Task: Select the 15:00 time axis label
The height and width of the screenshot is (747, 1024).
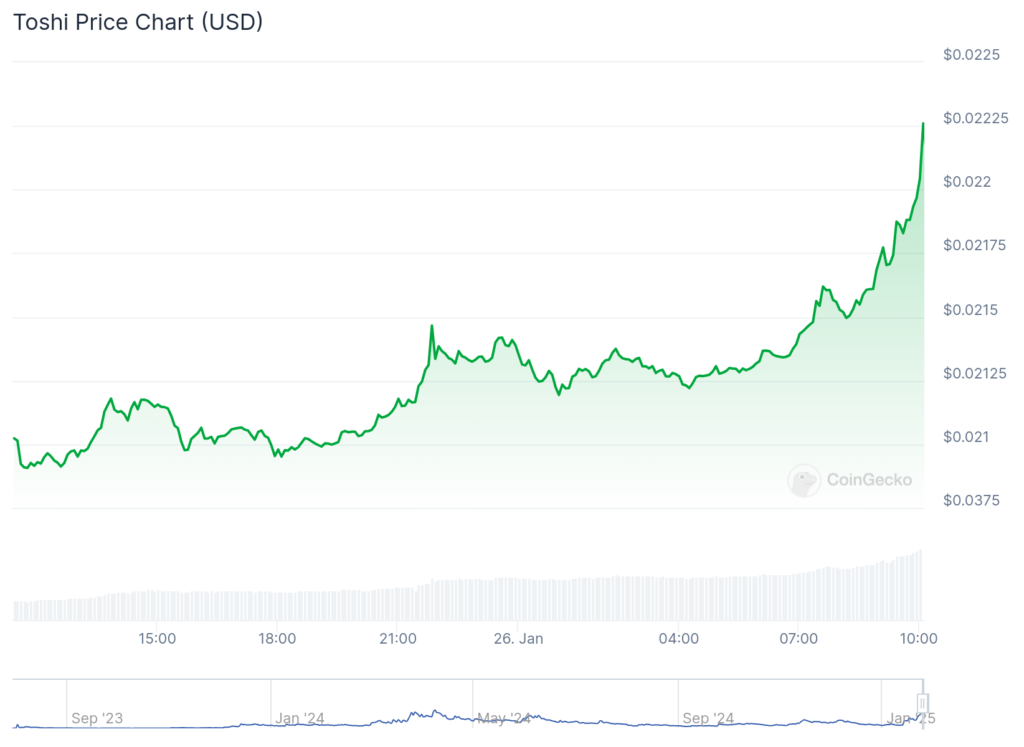Action: point(157,638)
